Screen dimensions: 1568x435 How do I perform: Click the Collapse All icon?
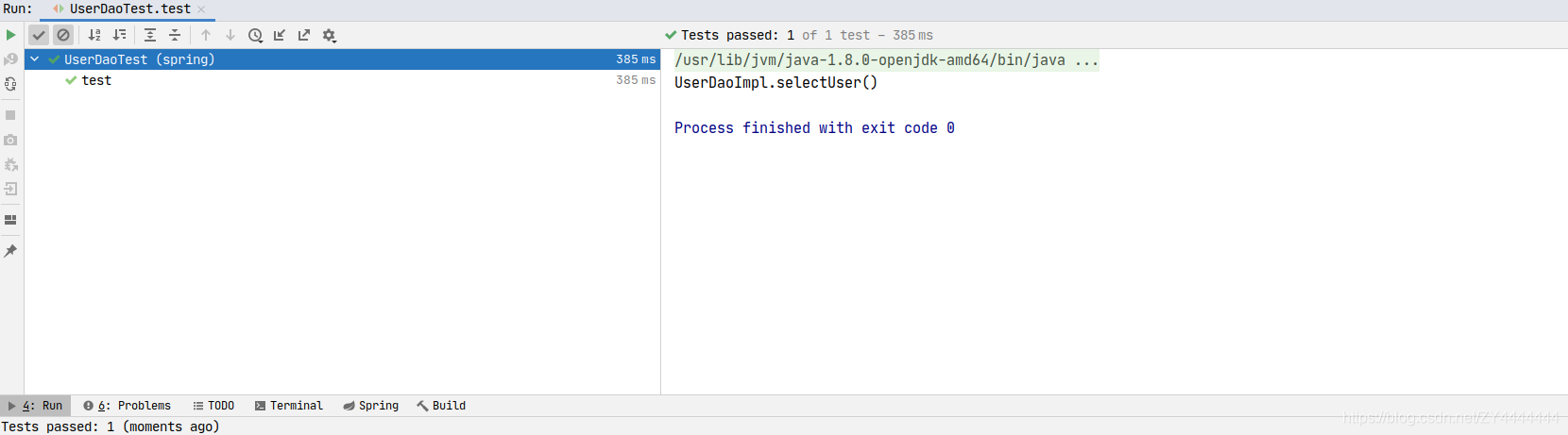[x=175, y=35]
